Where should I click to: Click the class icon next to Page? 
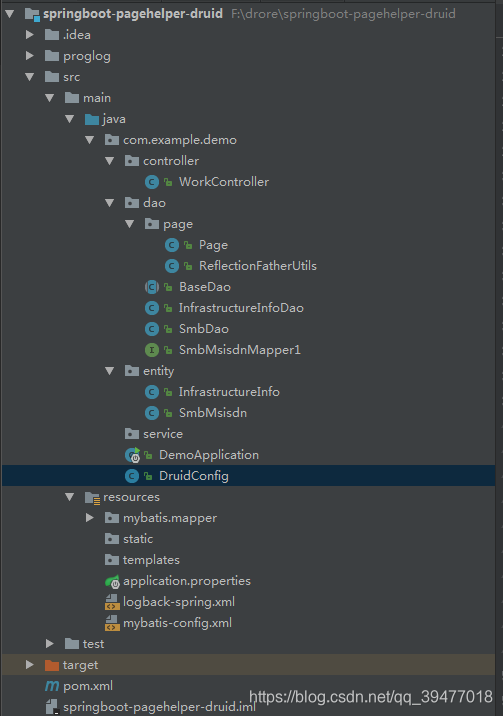tap(172, 245)
